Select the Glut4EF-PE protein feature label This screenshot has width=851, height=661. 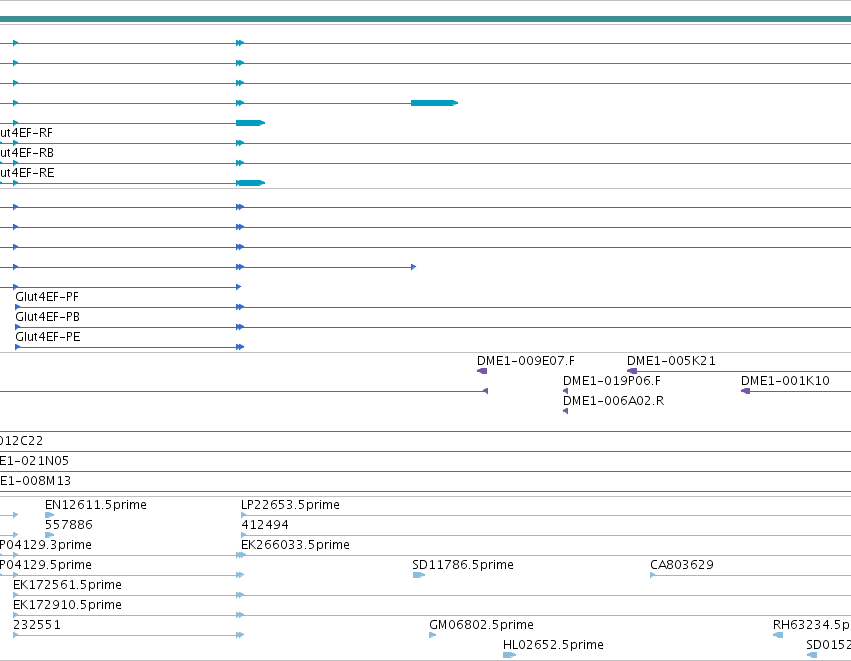[x=48, y=337]
